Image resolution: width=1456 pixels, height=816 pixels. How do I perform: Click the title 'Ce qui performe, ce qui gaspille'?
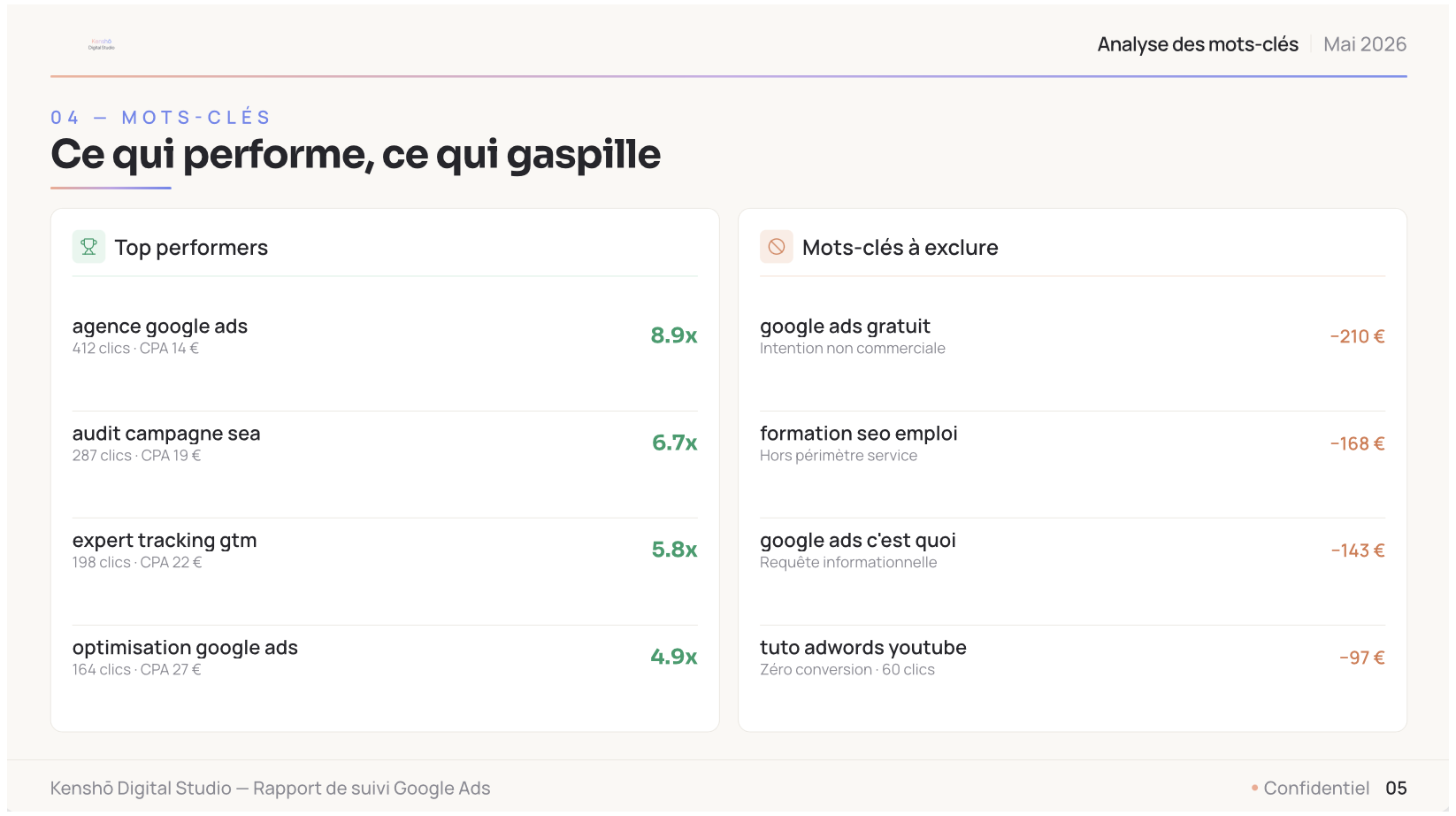[x=356, y=155]
